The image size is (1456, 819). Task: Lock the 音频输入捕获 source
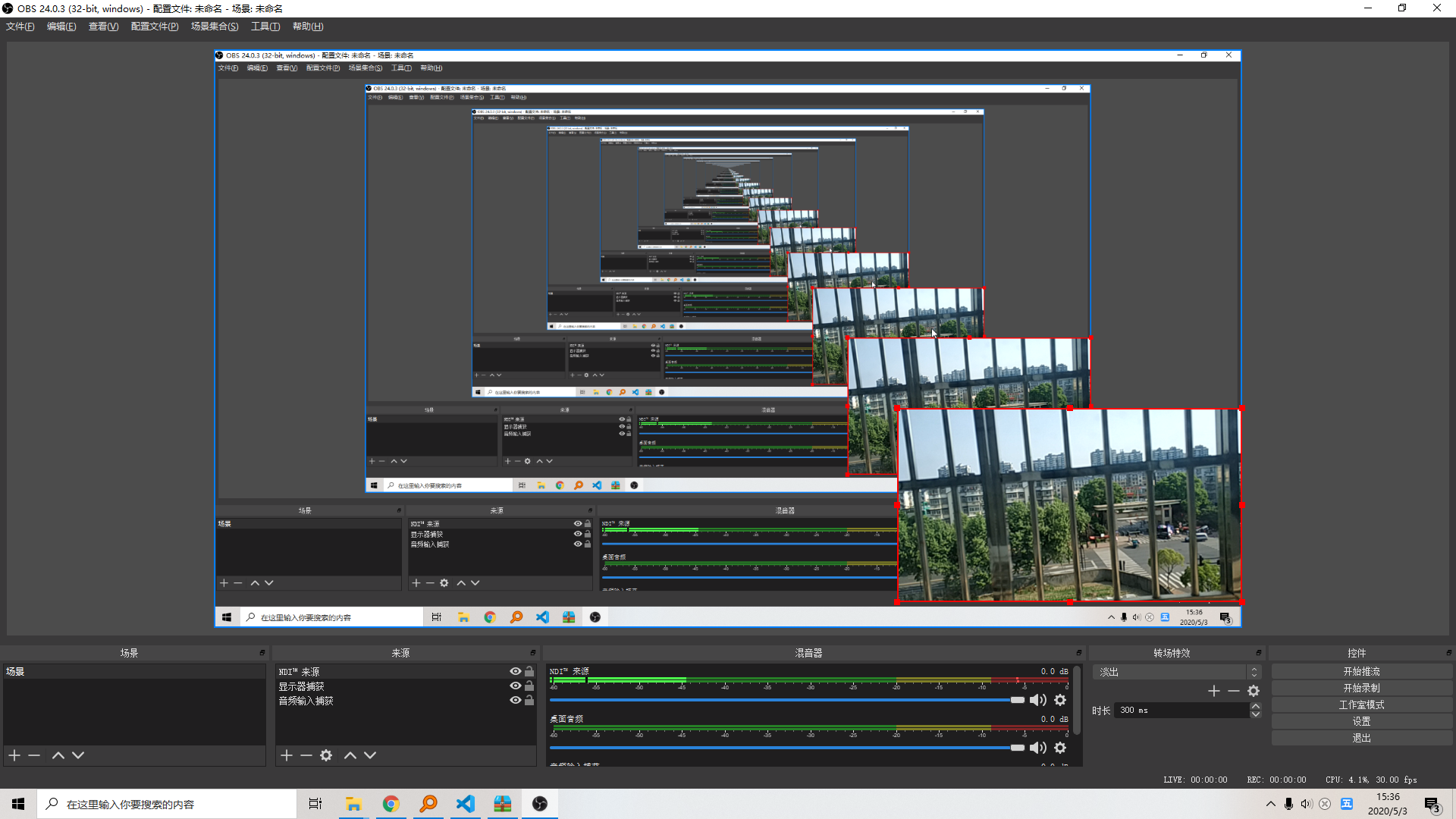529,700
